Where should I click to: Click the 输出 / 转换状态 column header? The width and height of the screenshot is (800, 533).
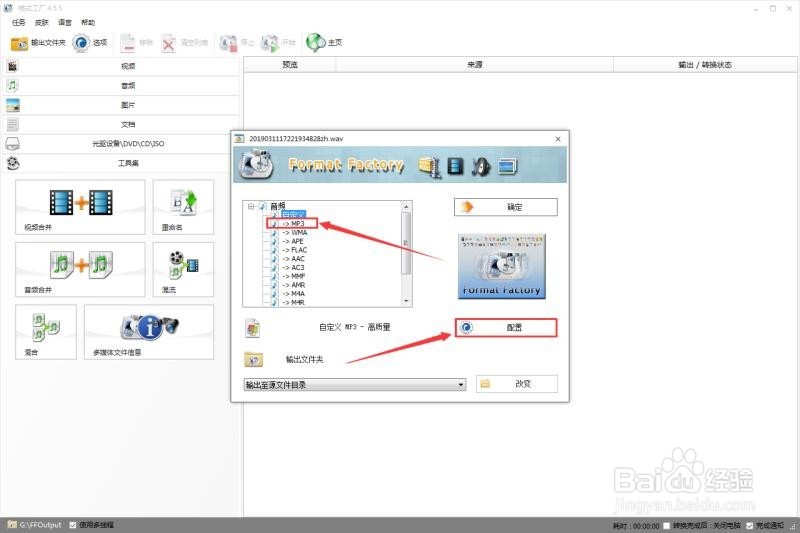tap(705, 65)
